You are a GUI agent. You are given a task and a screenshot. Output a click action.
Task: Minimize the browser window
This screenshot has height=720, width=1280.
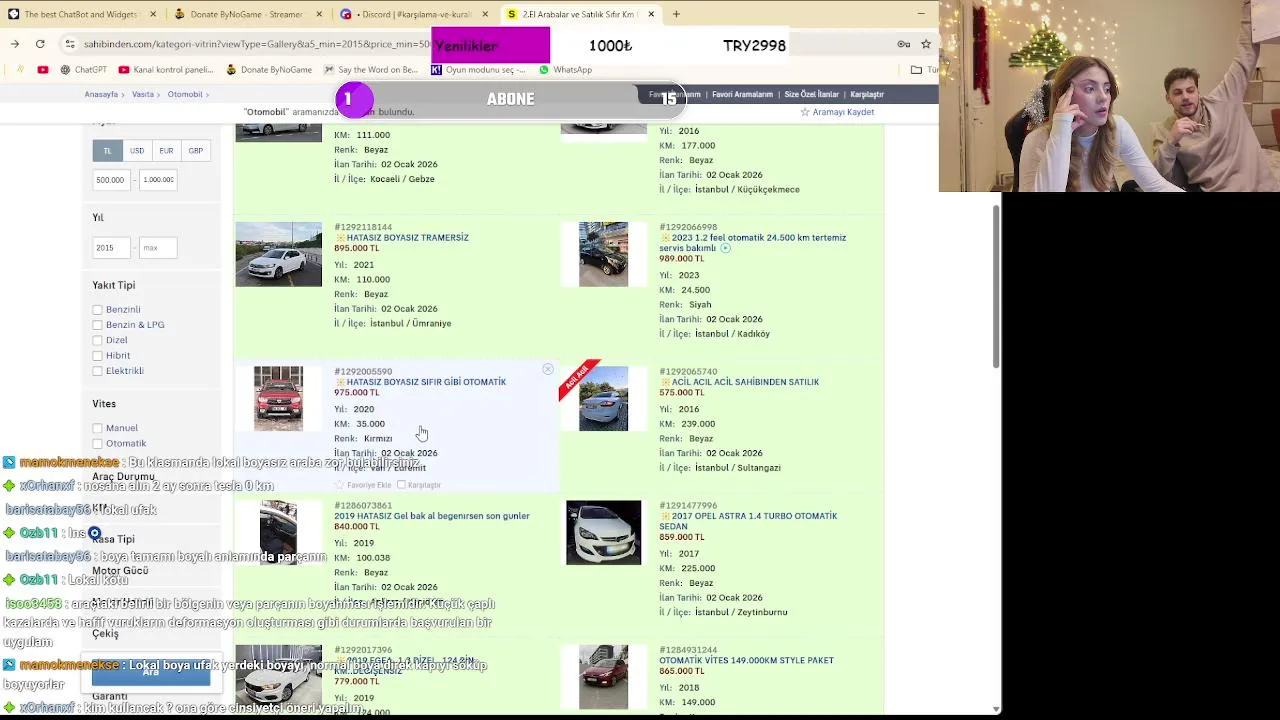(920, 14)
